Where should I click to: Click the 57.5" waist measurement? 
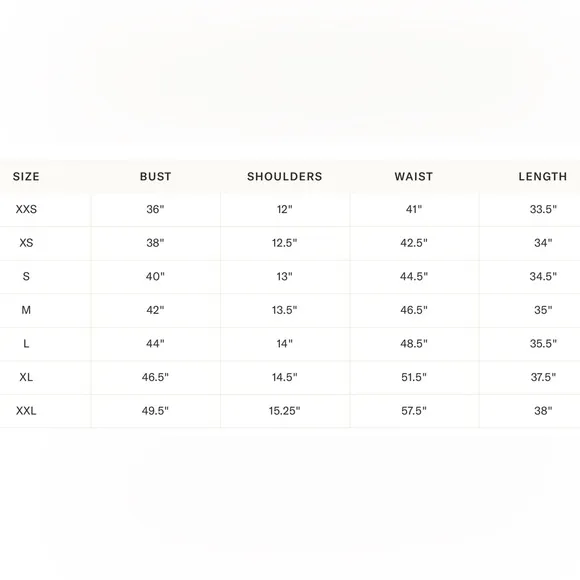pos(414,411)
